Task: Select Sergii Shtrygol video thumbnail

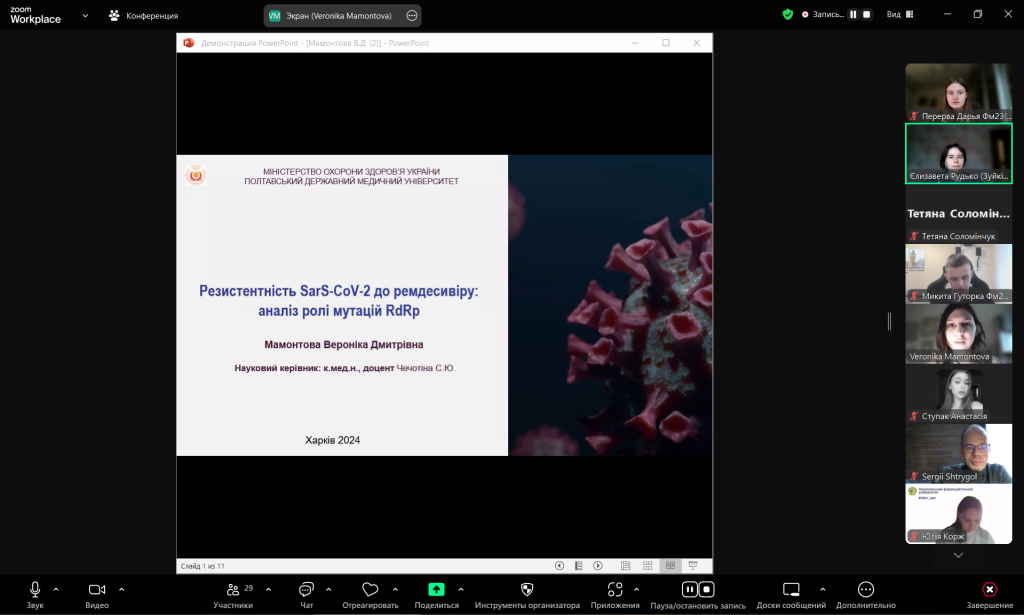Action: pyautogui.click(x=959, y=454)
